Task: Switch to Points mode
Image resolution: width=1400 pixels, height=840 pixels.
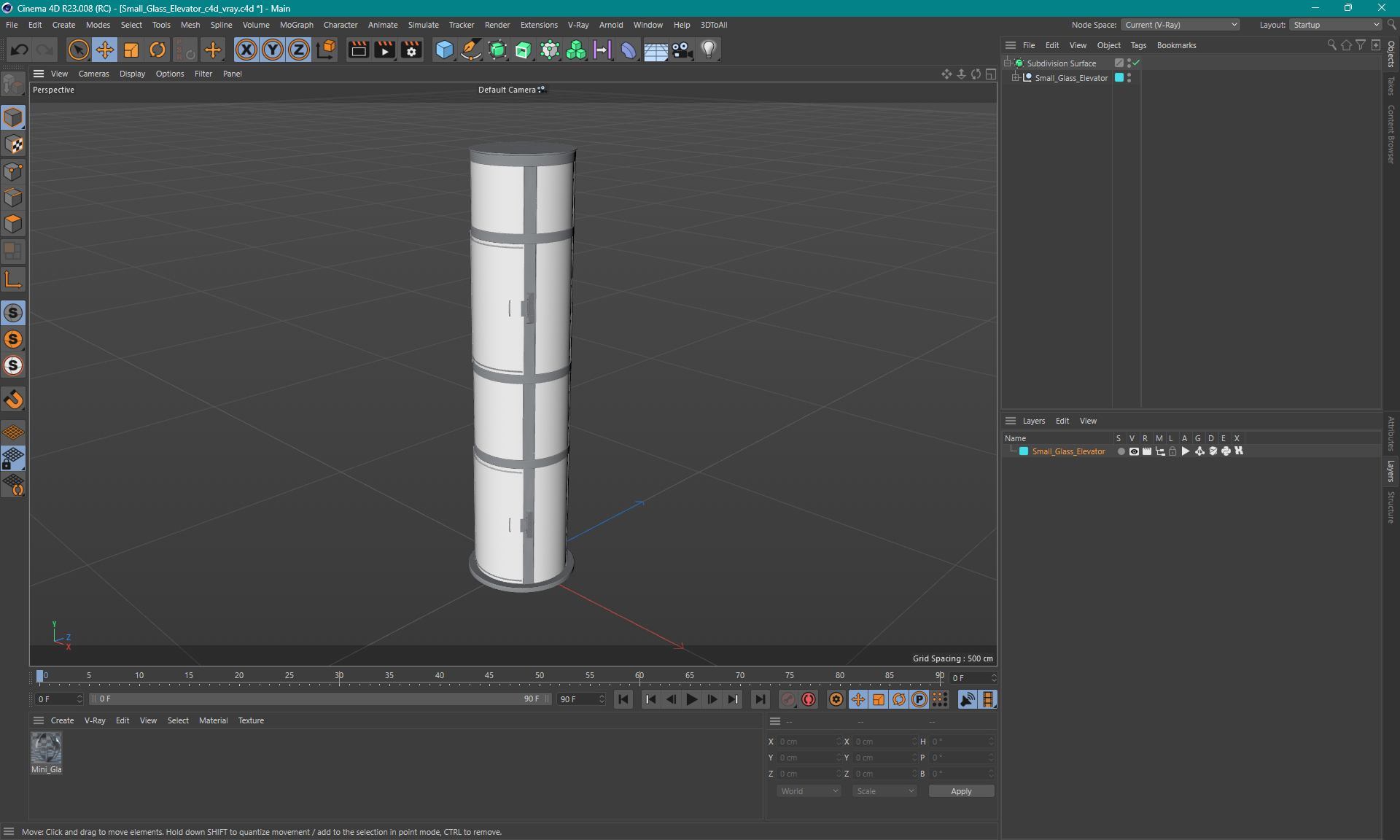Action: [13, 171]
